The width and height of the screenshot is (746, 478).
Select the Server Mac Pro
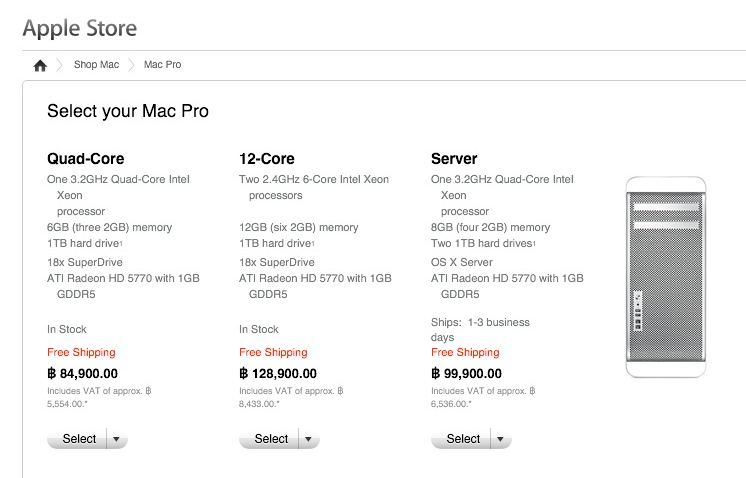461,439
